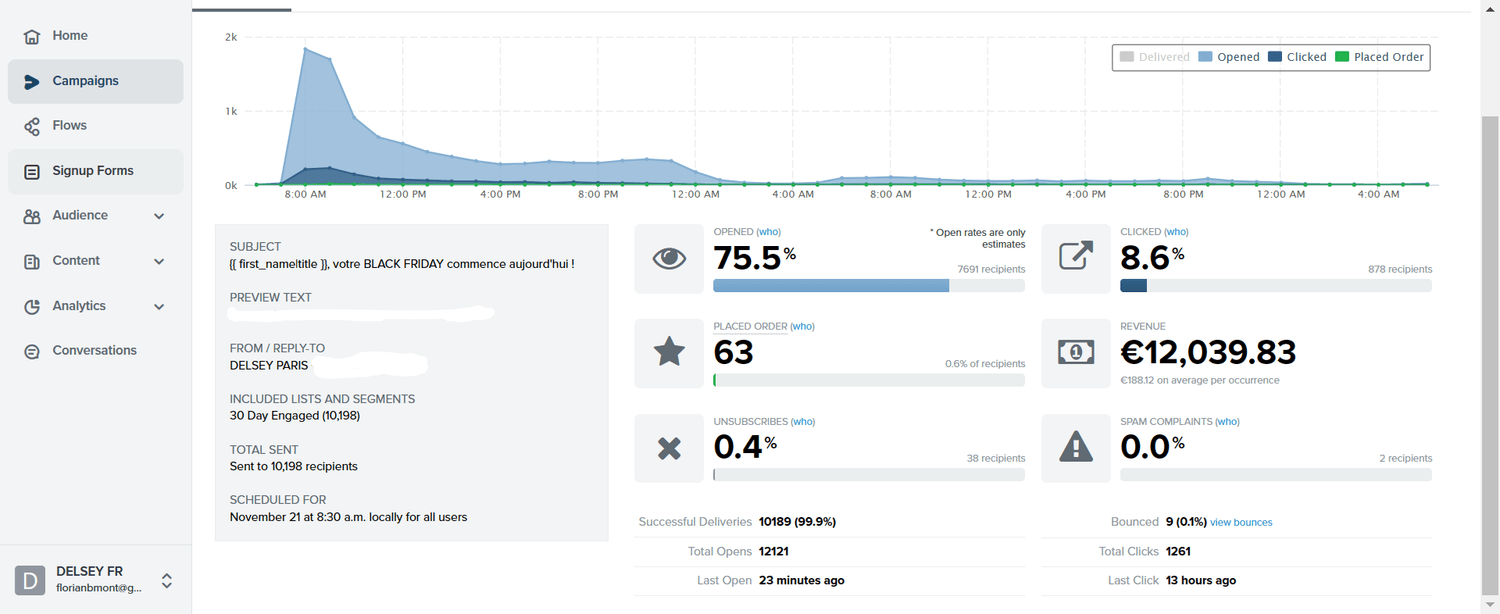Click the Flows icon in sidebar
Image resolution: width=1500 pixels, height=614 pixels.
[x=32, y=126]
